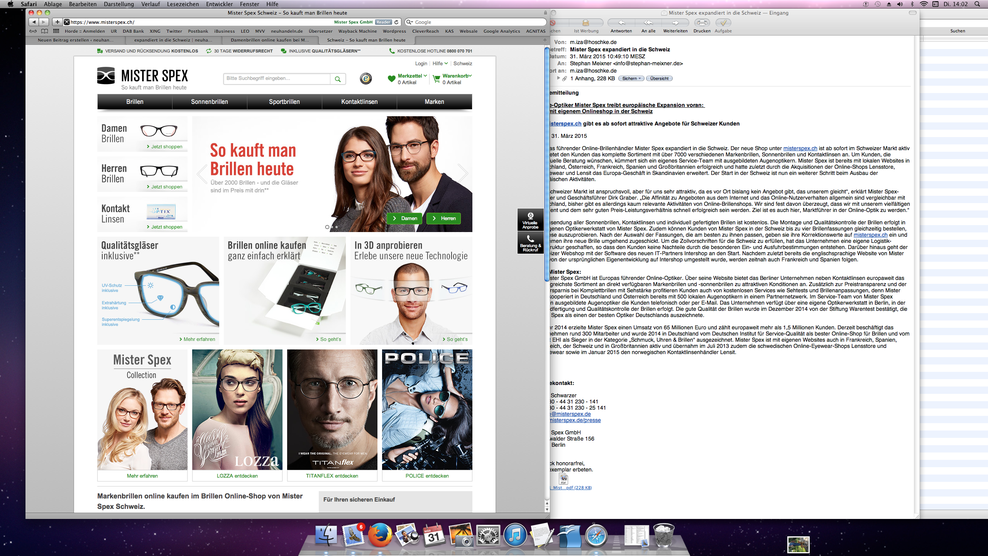Viewport: 988px width, 556px height.
Task: Open the Top Sites grid icon
Action: 56,31
